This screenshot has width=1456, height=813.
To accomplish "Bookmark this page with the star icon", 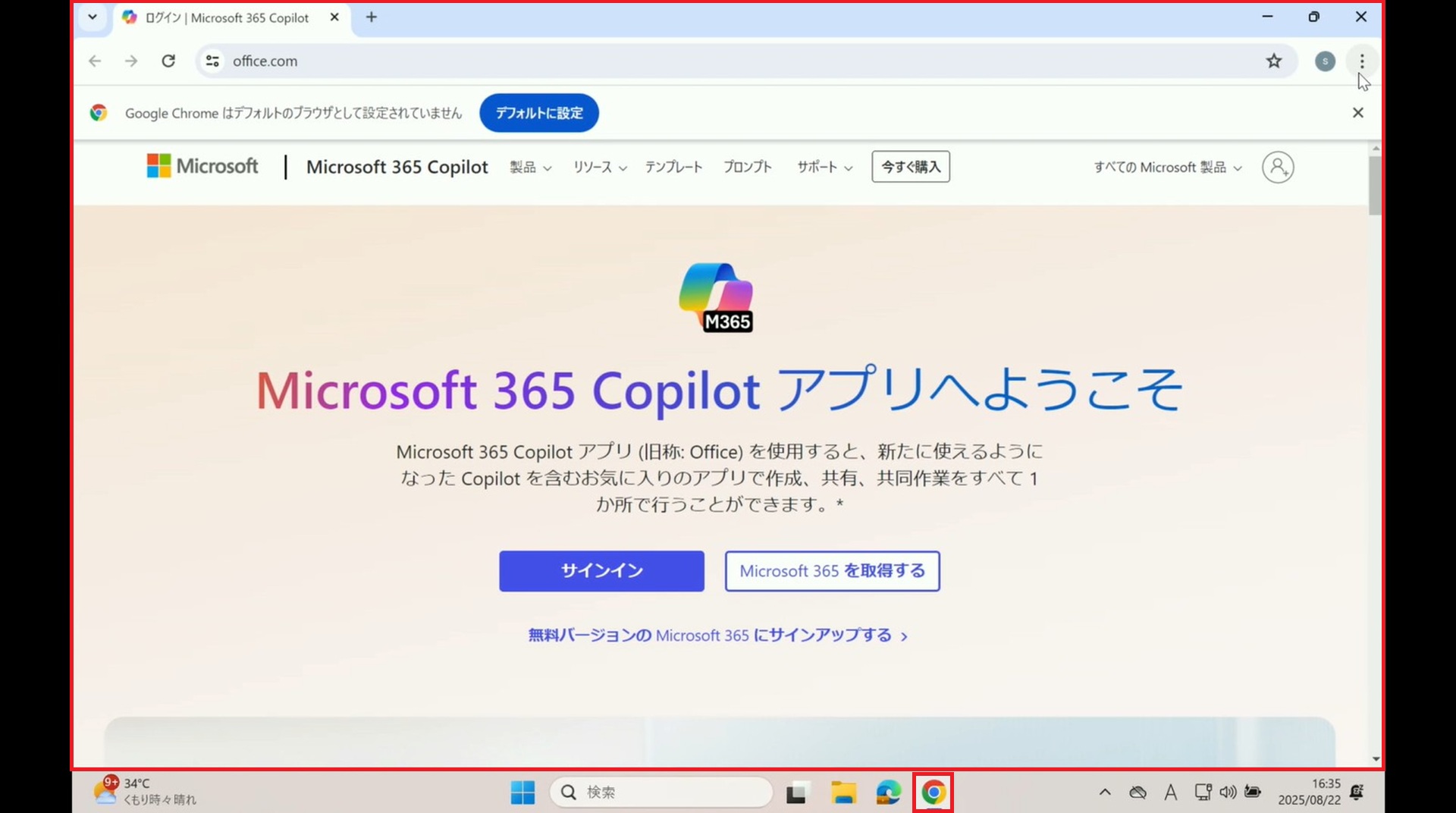I will point(1274,61).
